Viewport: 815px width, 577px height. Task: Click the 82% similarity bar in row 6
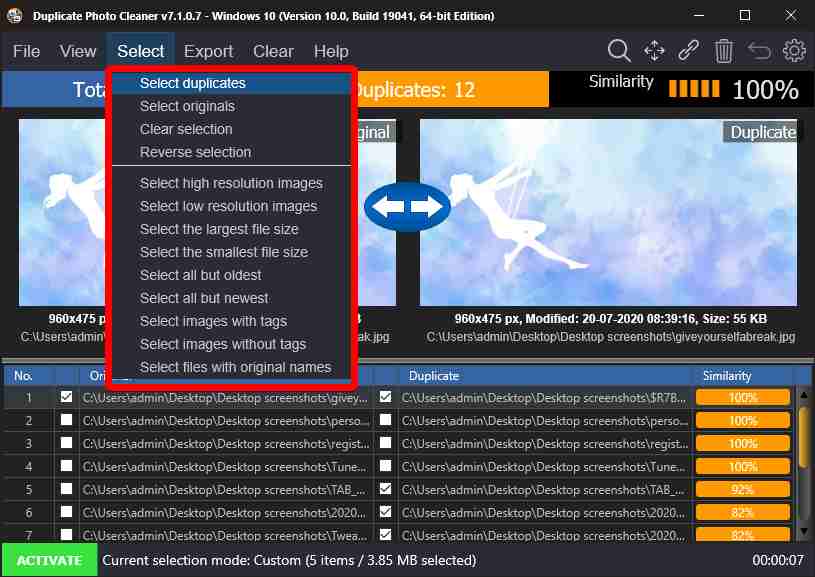coord(743,512)
